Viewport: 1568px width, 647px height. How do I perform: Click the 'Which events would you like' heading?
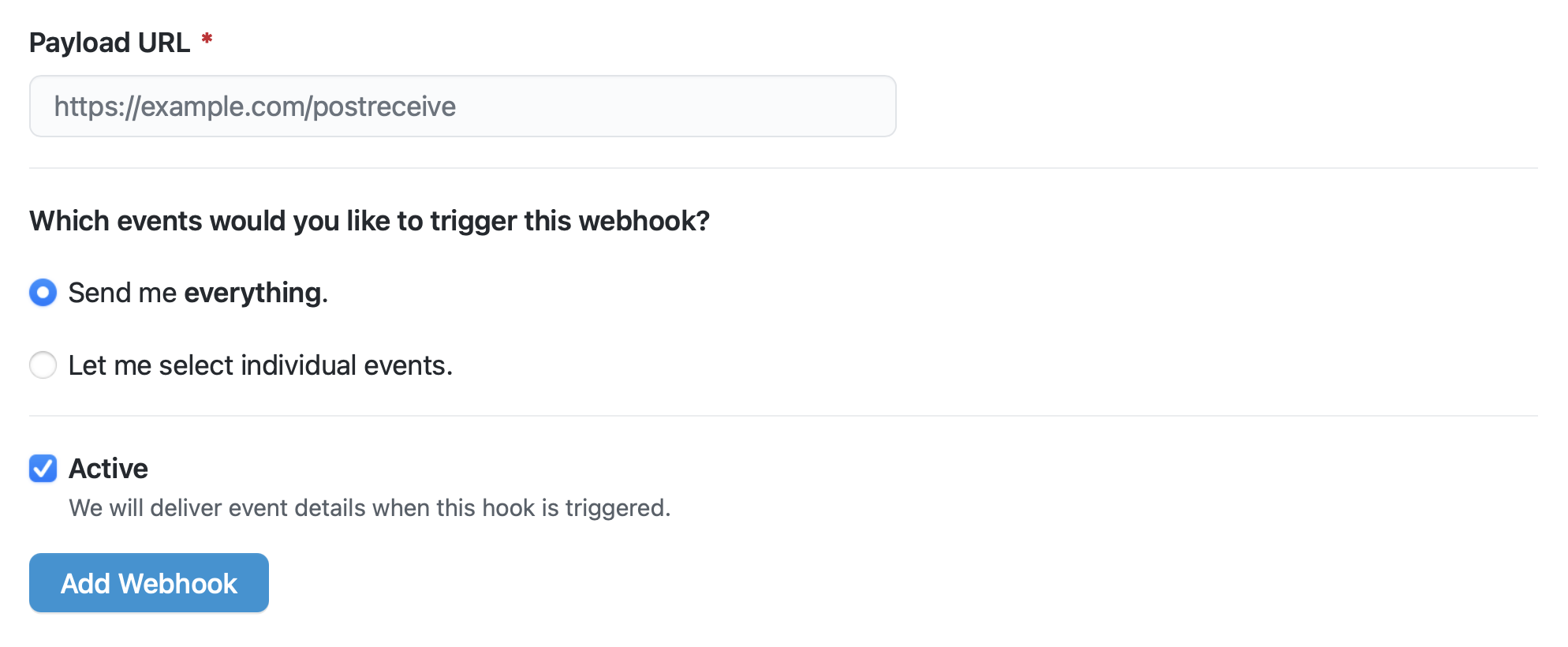pyautogui.click(x=369, y=221)
